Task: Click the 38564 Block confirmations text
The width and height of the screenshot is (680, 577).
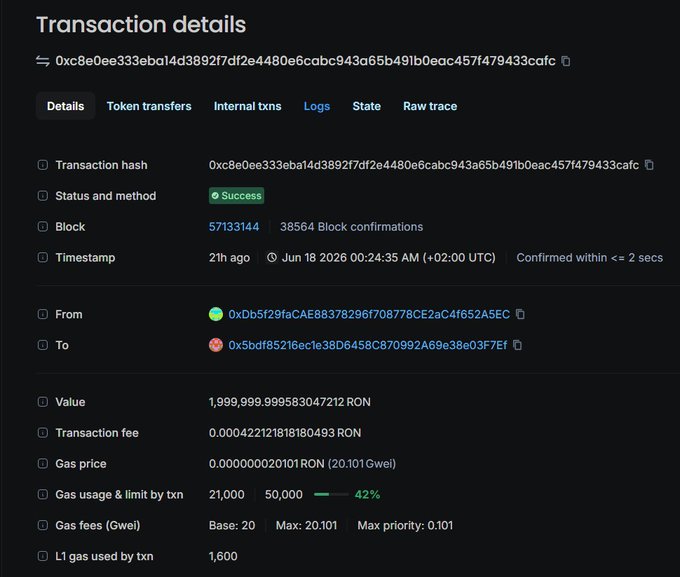Action: point(351,226)
